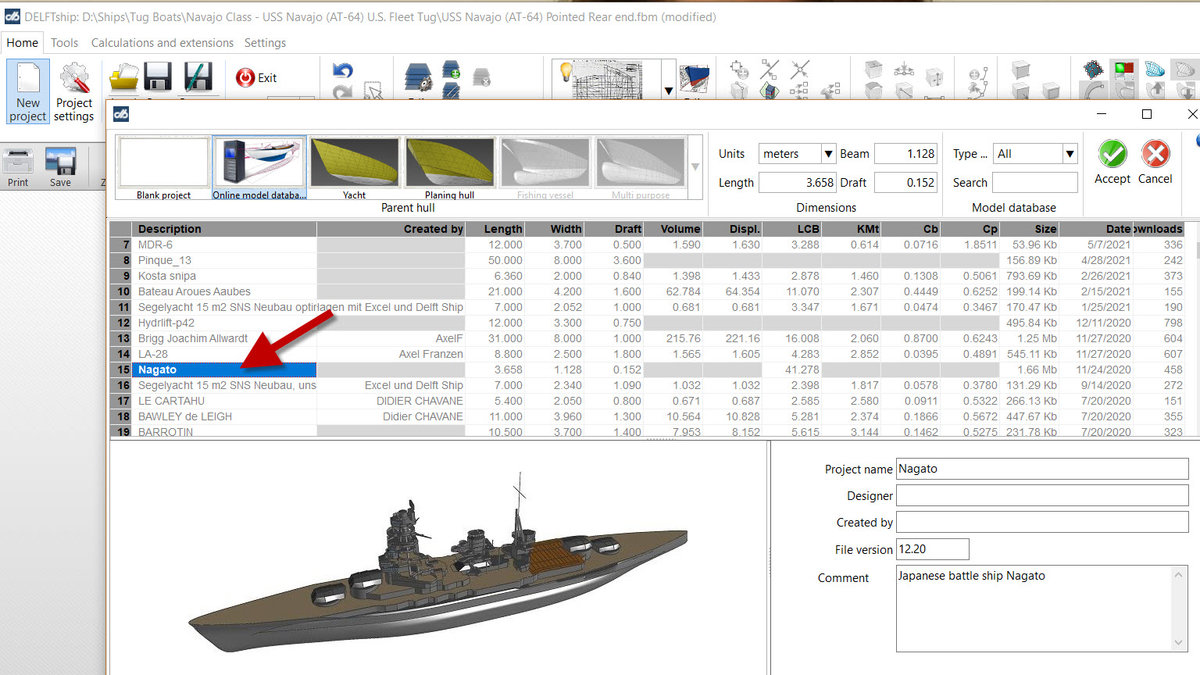
Task: Click the Designer text field
Action: pyautogui.click(x=1041, y=496)
